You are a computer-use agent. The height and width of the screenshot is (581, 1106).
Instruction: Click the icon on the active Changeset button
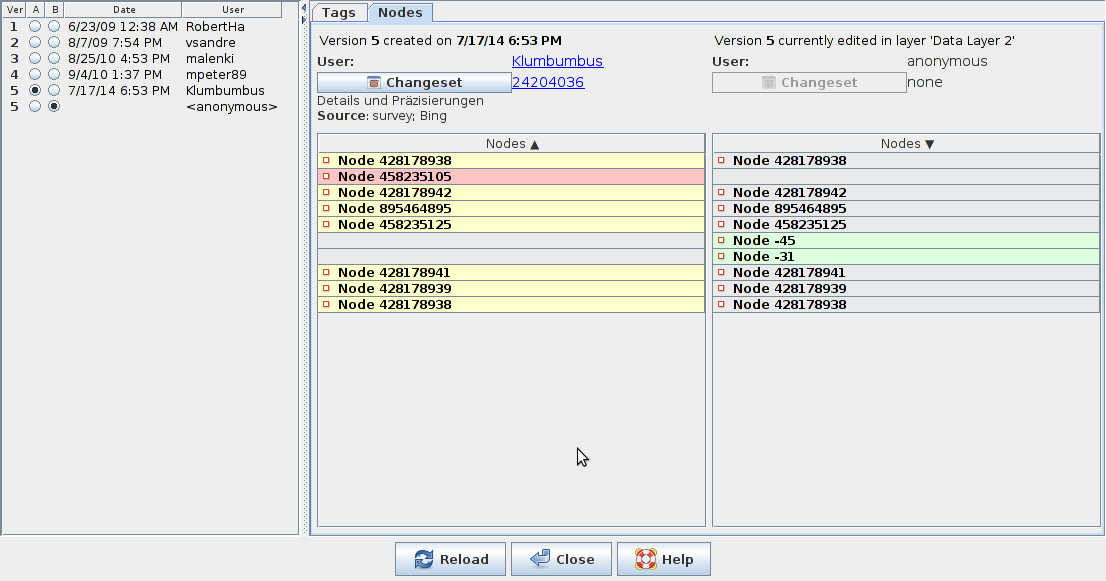[374, 83]
